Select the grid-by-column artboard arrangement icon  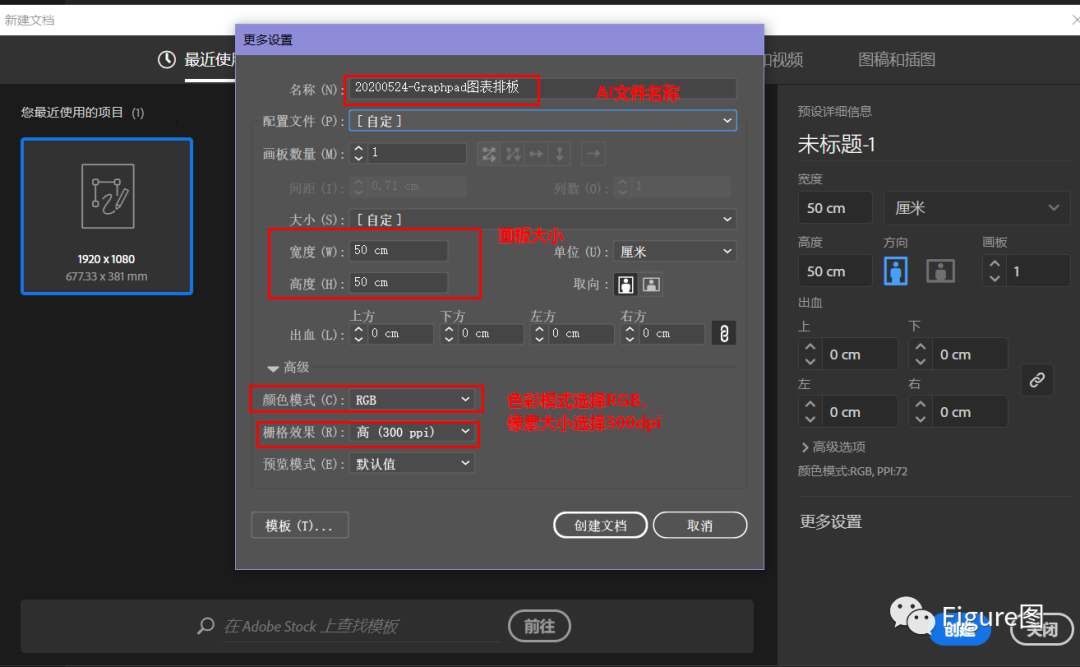(x=513, y=154)
